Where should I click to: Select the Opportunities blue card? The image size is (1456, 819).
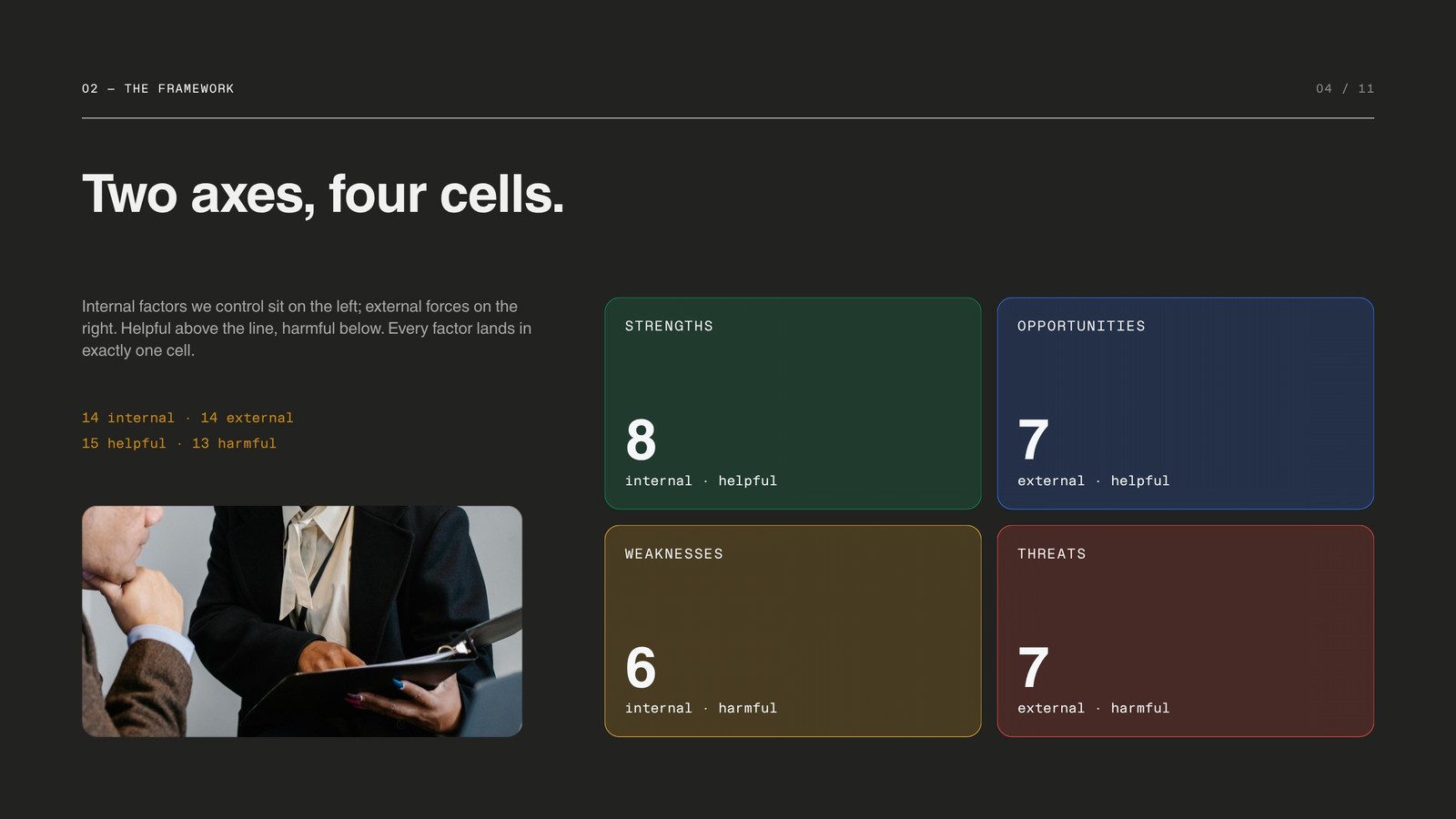coord(1185,403)
